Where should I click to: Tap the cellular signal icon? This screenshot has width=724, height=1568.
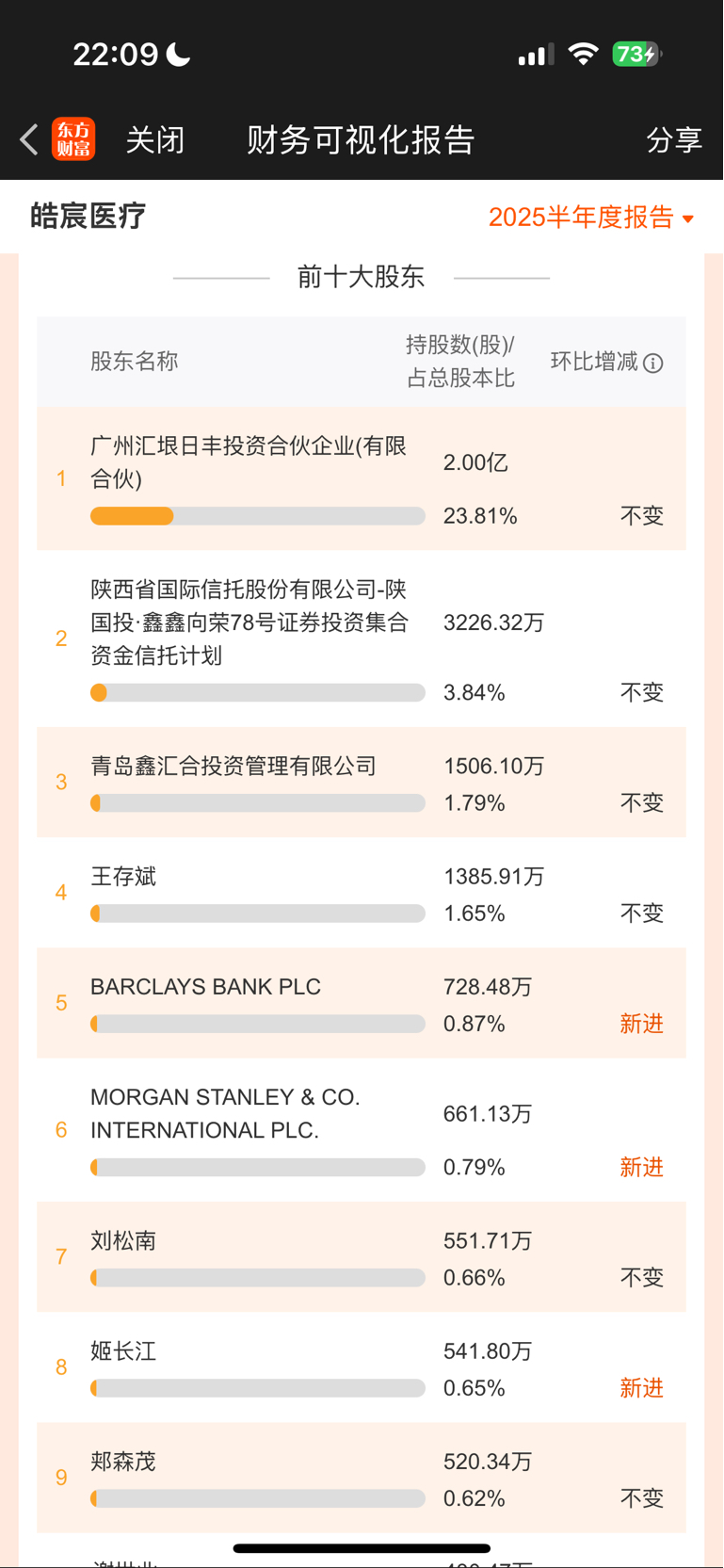click(x=536, y=55)
